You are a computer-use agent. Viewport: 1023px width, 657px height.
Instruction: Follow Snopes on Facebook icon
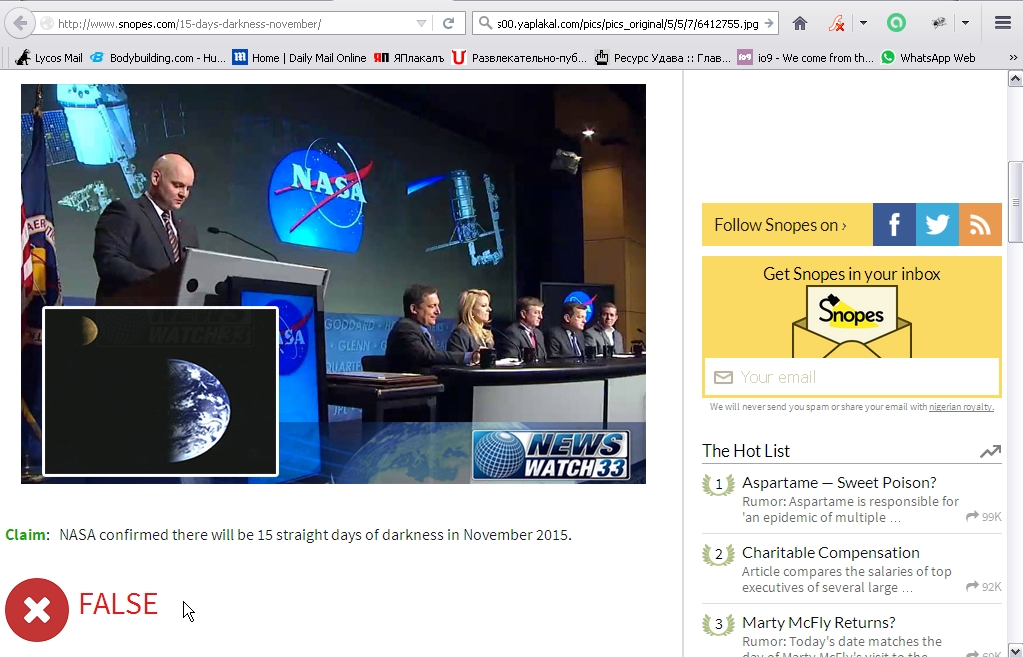click(894, 224)
